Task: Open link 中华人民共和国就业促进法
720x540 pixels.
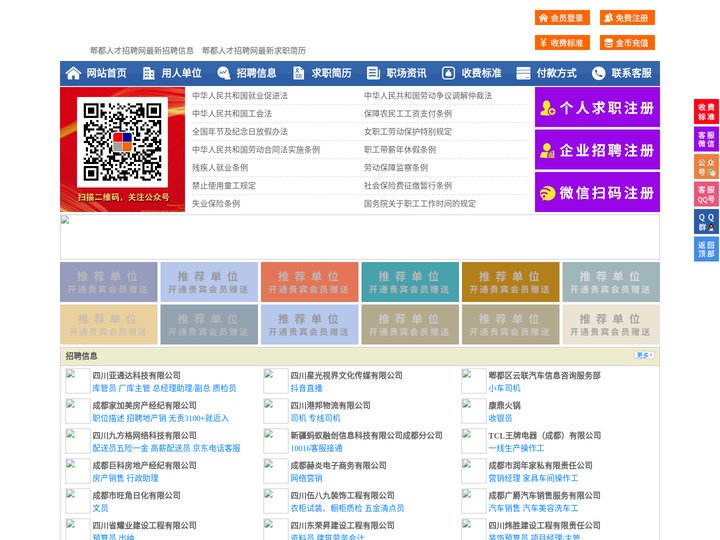Action: tap(240, 96)
